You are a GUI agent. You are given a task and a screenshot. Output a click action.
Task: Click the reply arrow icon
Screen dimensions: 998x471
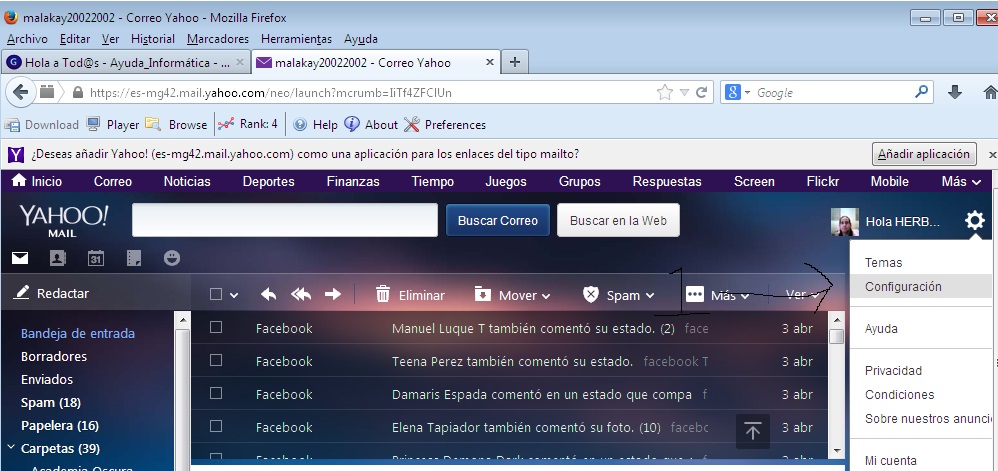pos(269,294)
